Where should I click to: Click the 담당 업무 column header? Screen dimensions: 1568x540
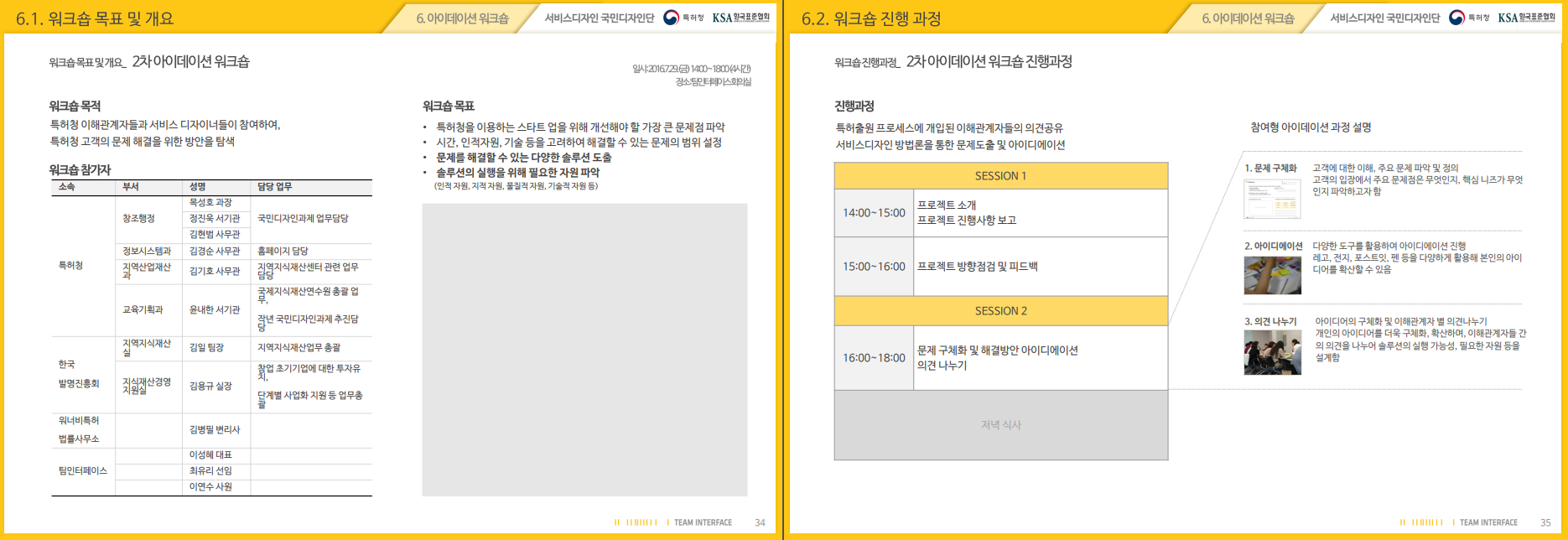point(275,187)
